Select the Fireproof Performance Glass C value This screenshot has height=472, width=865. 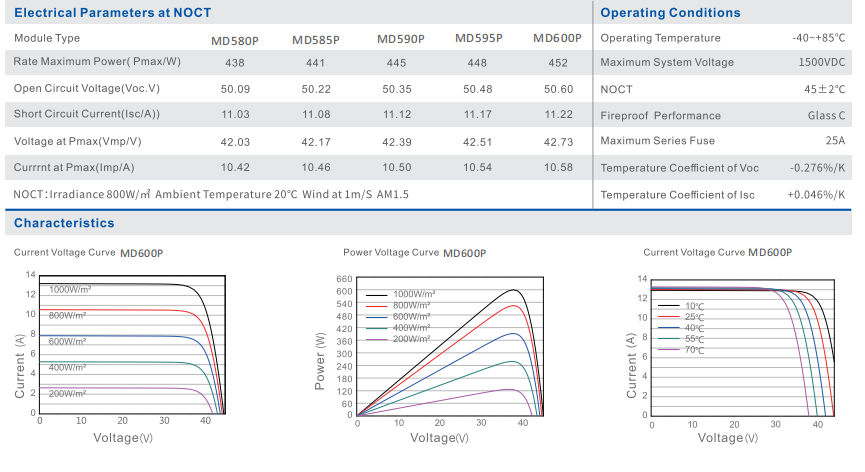pos(826,115)
